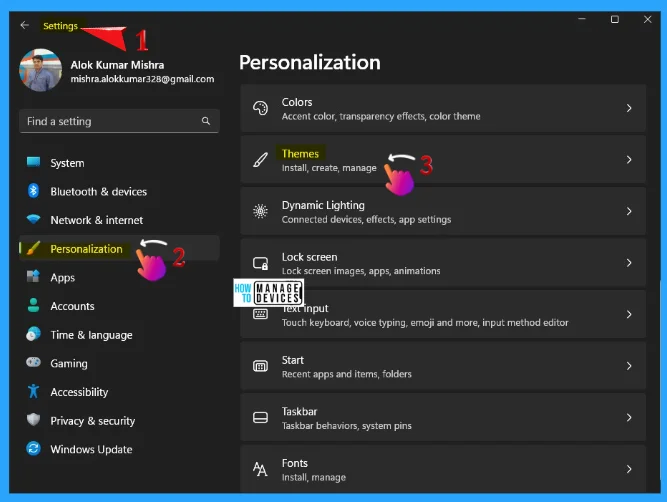Click the Accessibility figure icon
The width and height of the screenshot is (667, 502).
(x=33, y=391)
